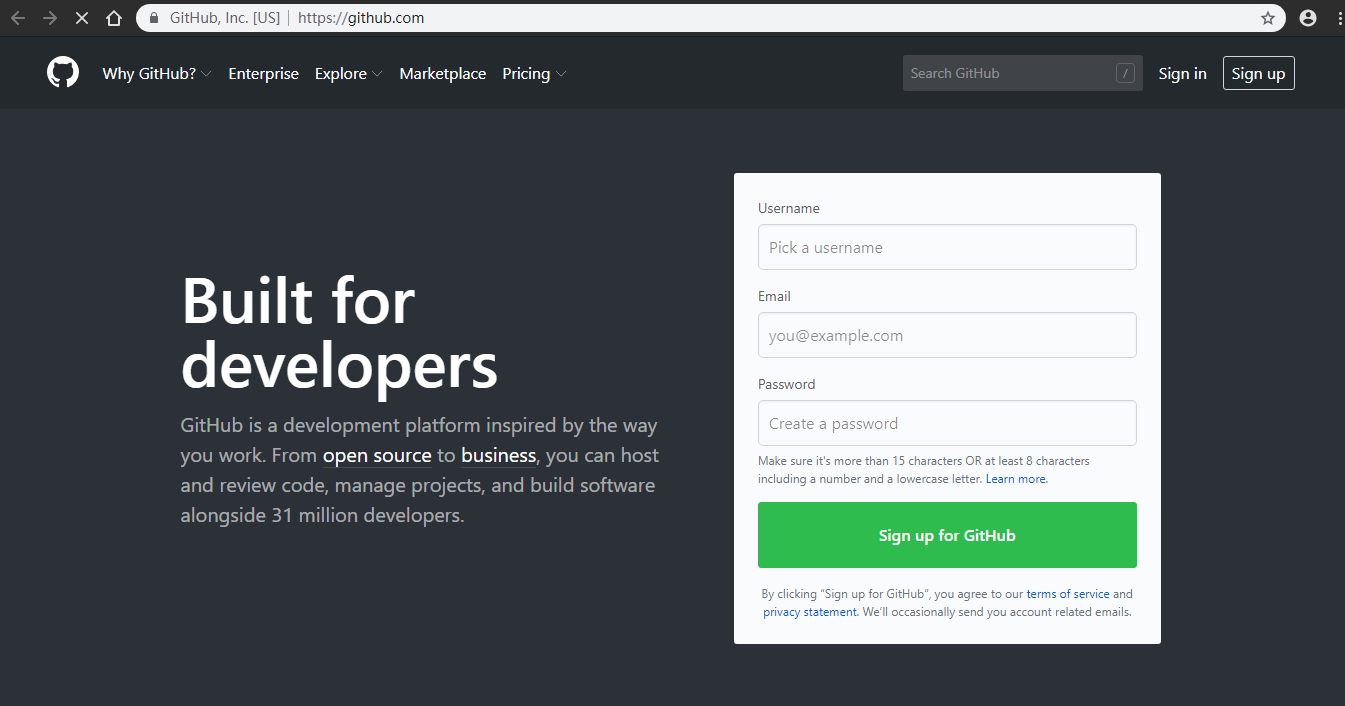Follow the business link
Image resolution: width=1345 pixels, height=706 pixels.
coord(499,456)
